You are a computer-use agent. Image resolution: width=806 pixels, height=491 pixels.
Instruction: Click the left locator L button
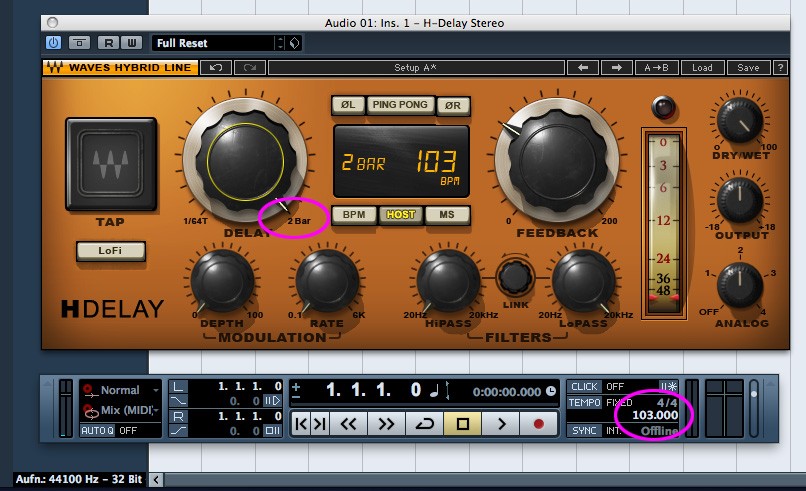(178, 386)
